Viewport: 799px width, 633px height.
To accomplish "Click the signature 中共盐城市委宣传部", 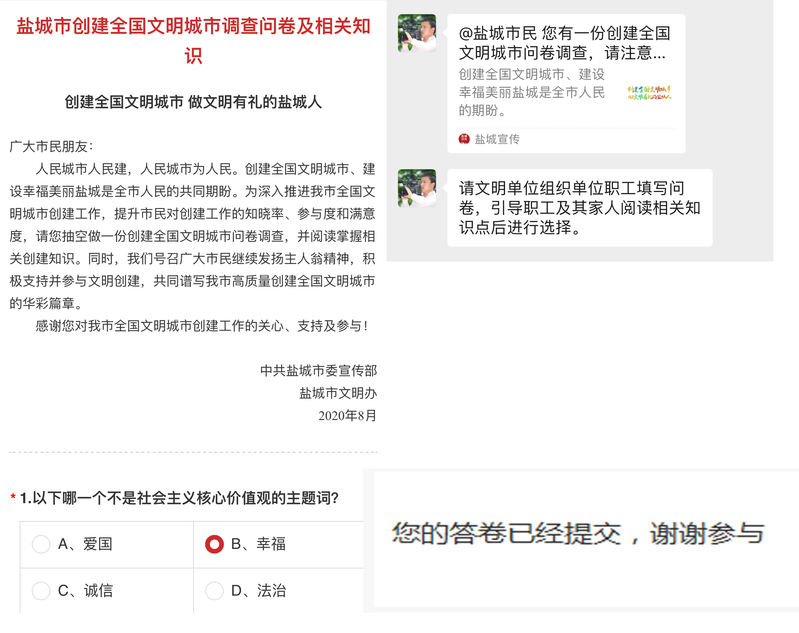I will [x=318, y=371].
